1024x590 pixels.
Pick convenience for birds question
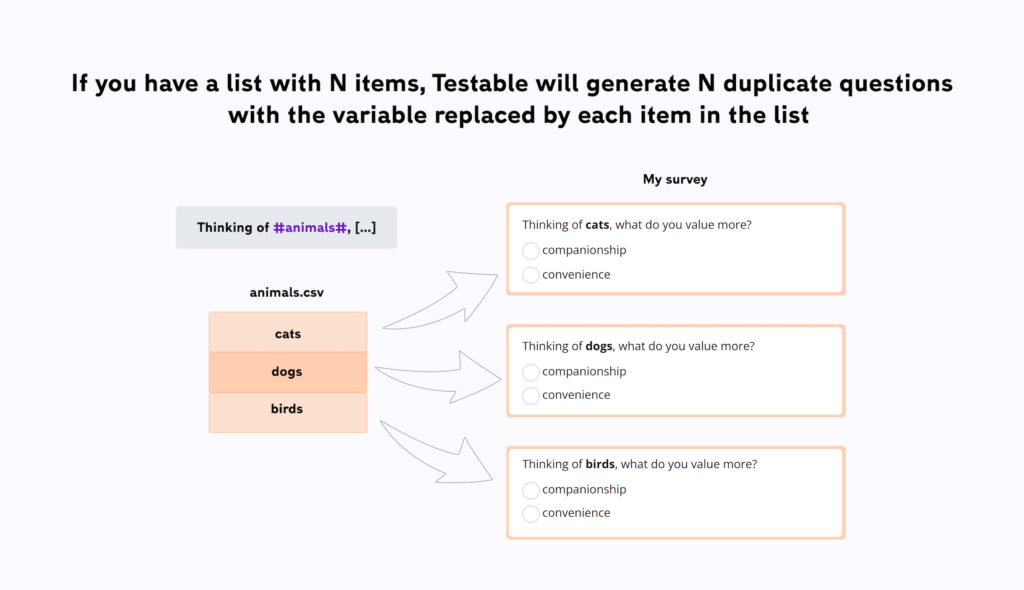530,514
